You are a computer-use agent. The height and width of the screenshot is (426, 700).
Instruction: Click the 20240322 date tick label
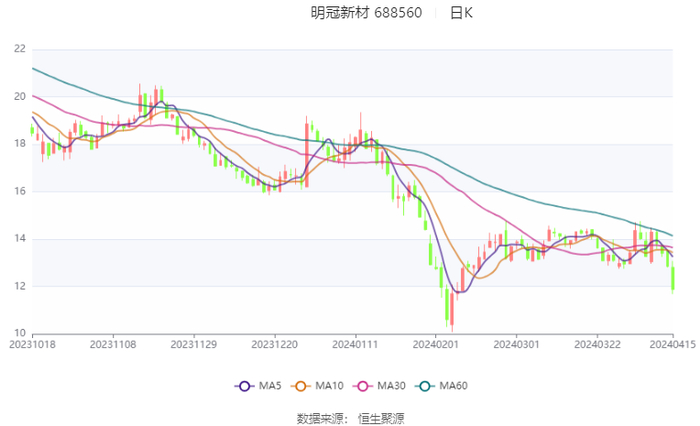(x=597, y=344)
